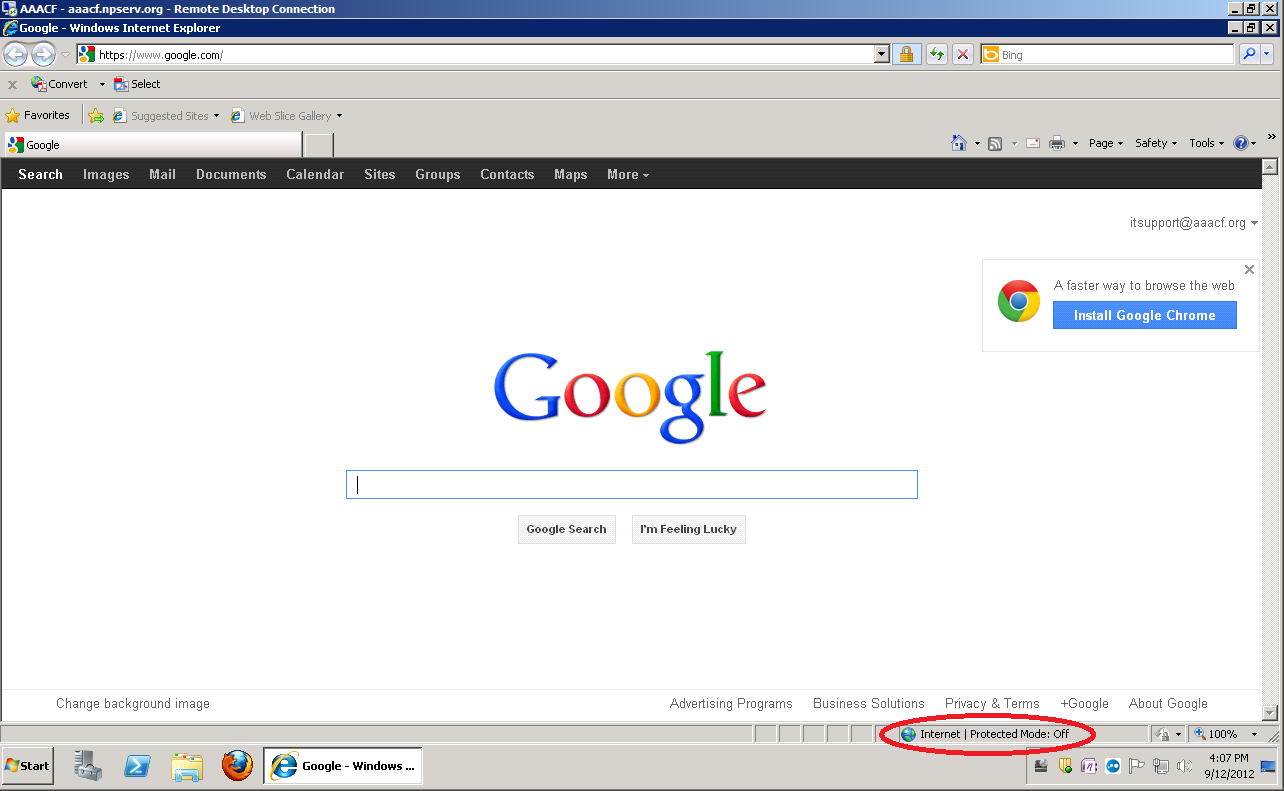Expand the command bar overflow chevron
Image resolution: width=1284 pixels, height=791 pixels.
pyautogui.click(x=1272, y=138)
